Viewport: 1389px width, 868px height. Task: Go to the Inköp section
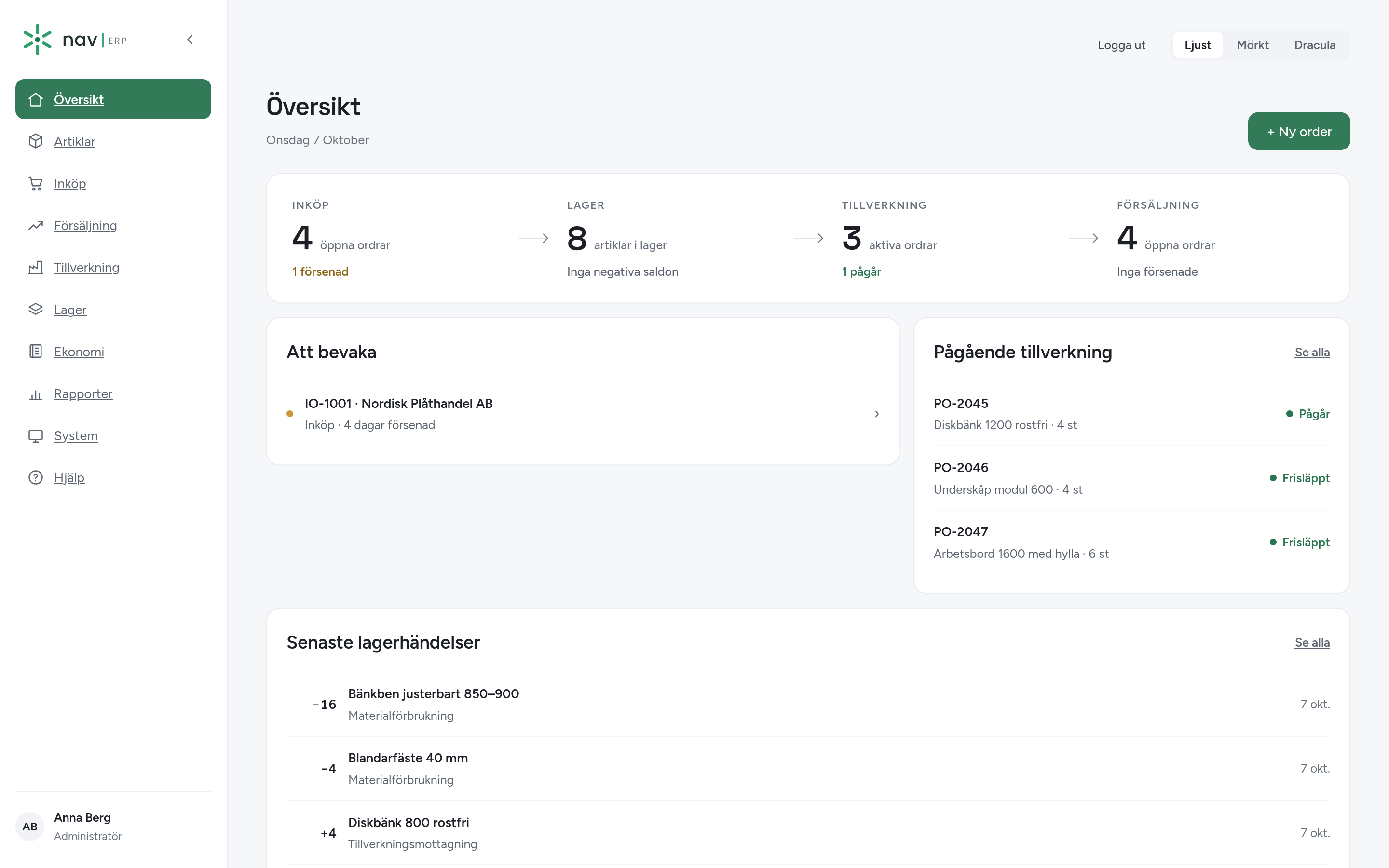(70, 184)
